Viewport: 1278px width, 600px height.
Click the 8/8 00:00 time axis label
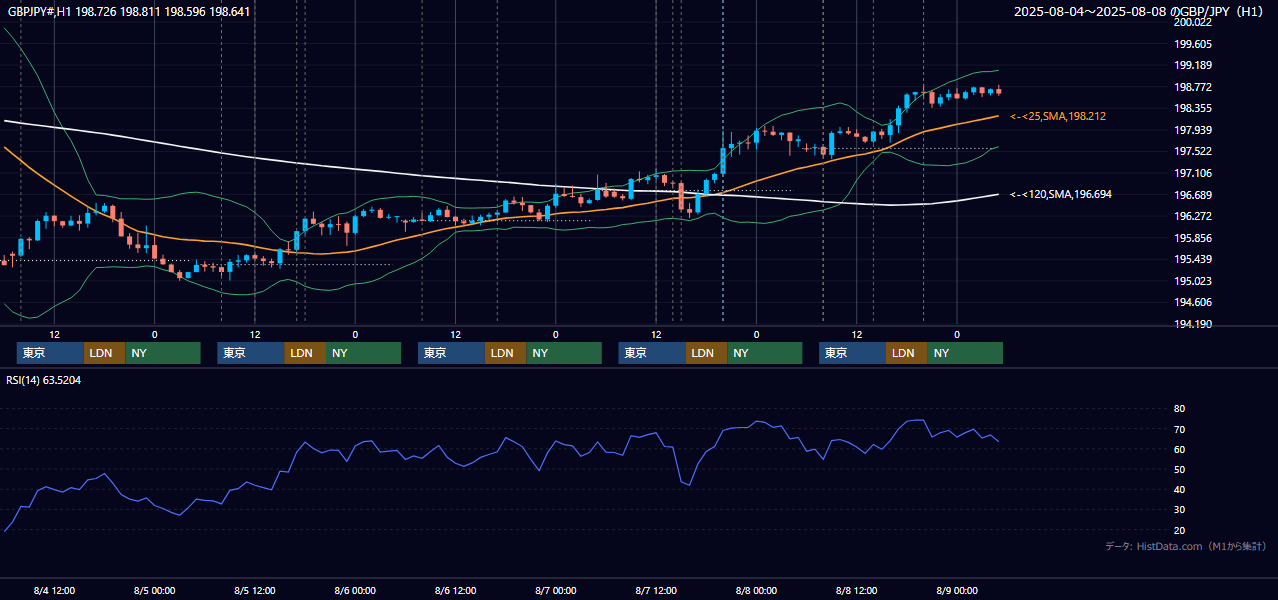756,591
